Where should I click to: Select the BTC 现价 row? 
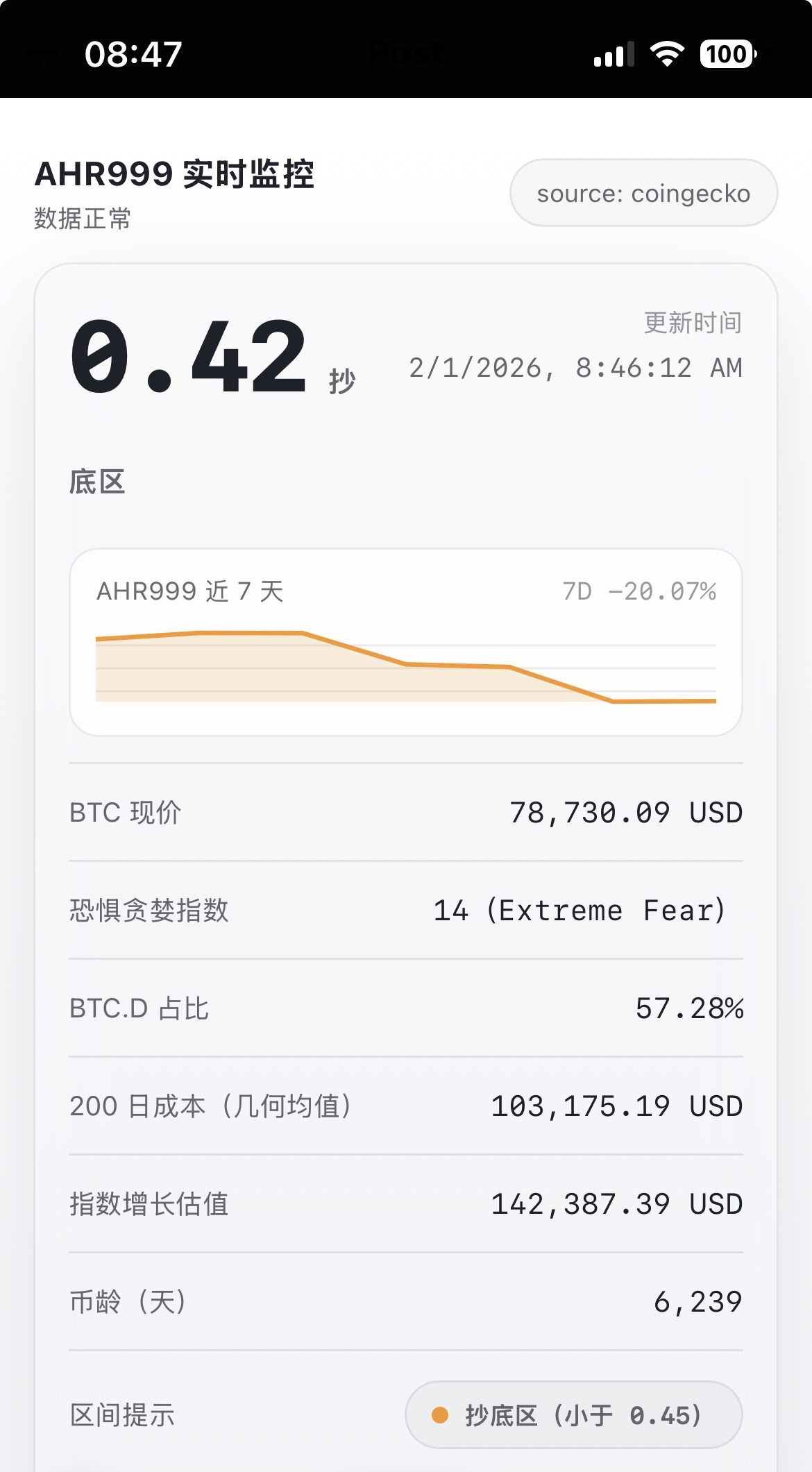(406, 813)
